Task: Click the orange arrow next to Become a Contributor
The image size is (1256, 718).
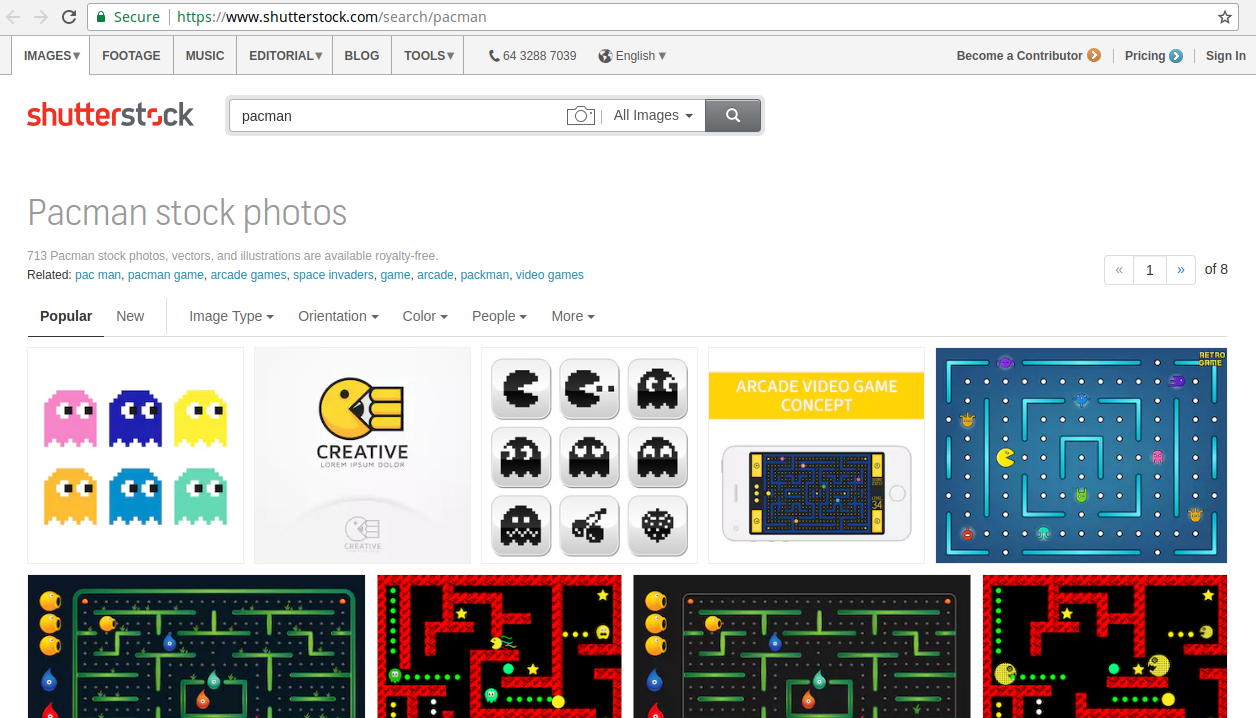Action: pos(1094,56)
